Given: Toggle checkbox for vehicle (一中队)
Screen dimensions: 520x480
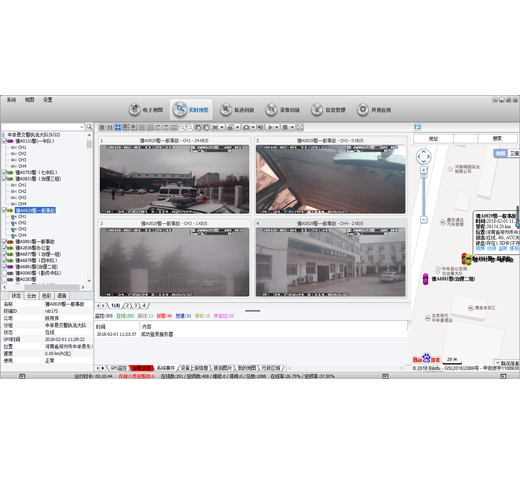Looking at the screenshot, I should [5, 141].
